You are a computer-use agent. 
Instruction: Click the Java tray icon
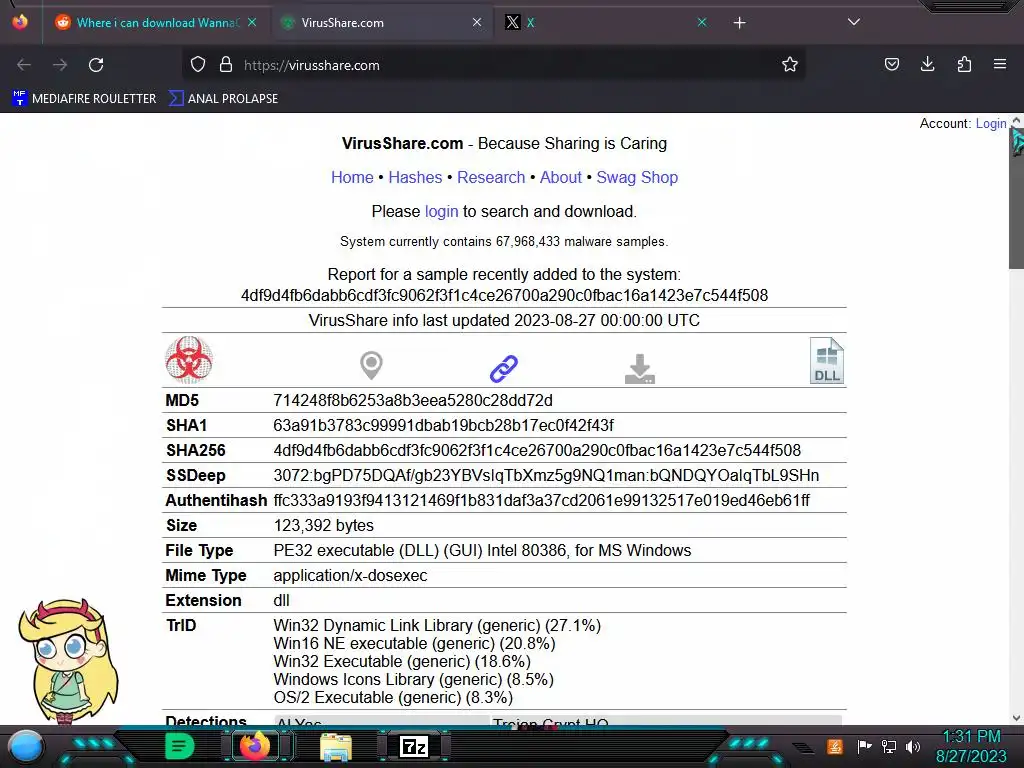(x=835, y=746)
